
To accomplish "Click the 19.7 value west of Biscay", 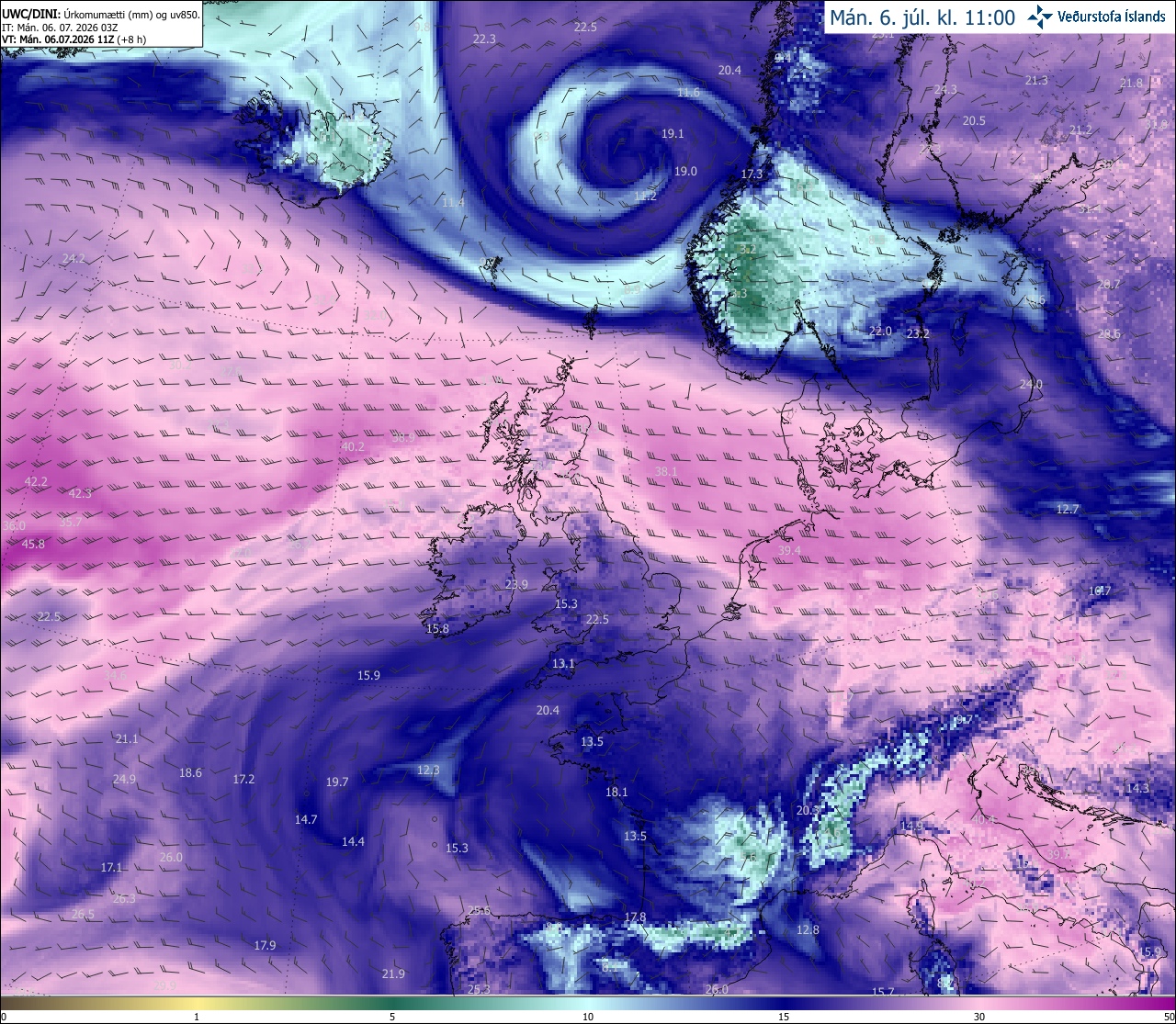I will point(337,782).
